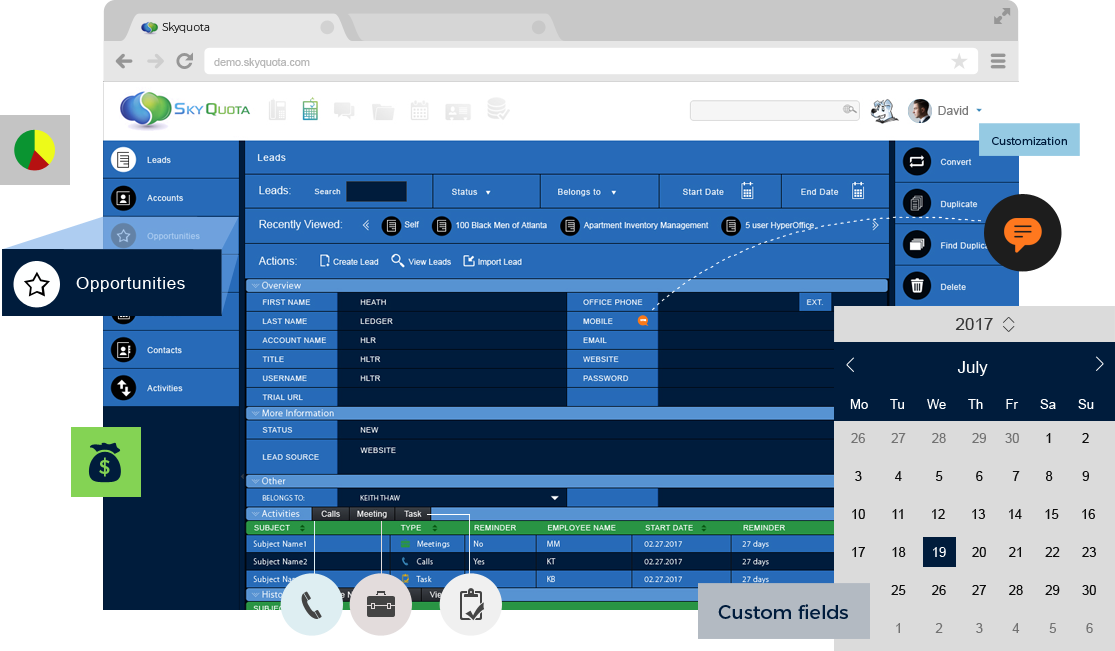Switch to the Meeting activity tab

[372, 514]
